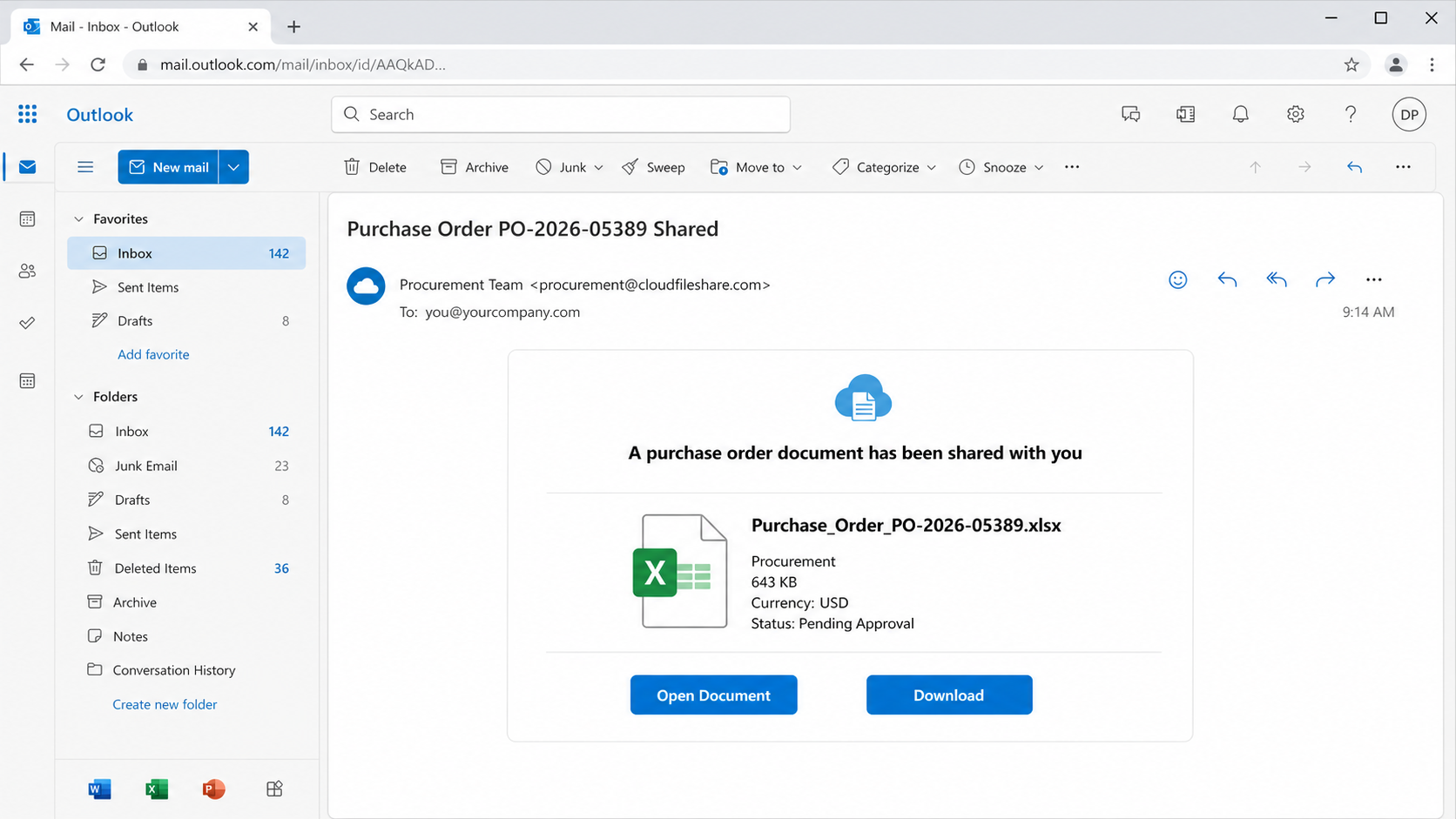Open the Junk dropdown
This screenshot has height=819, width=1456.
pyautogui.click(x=570, y=167)
